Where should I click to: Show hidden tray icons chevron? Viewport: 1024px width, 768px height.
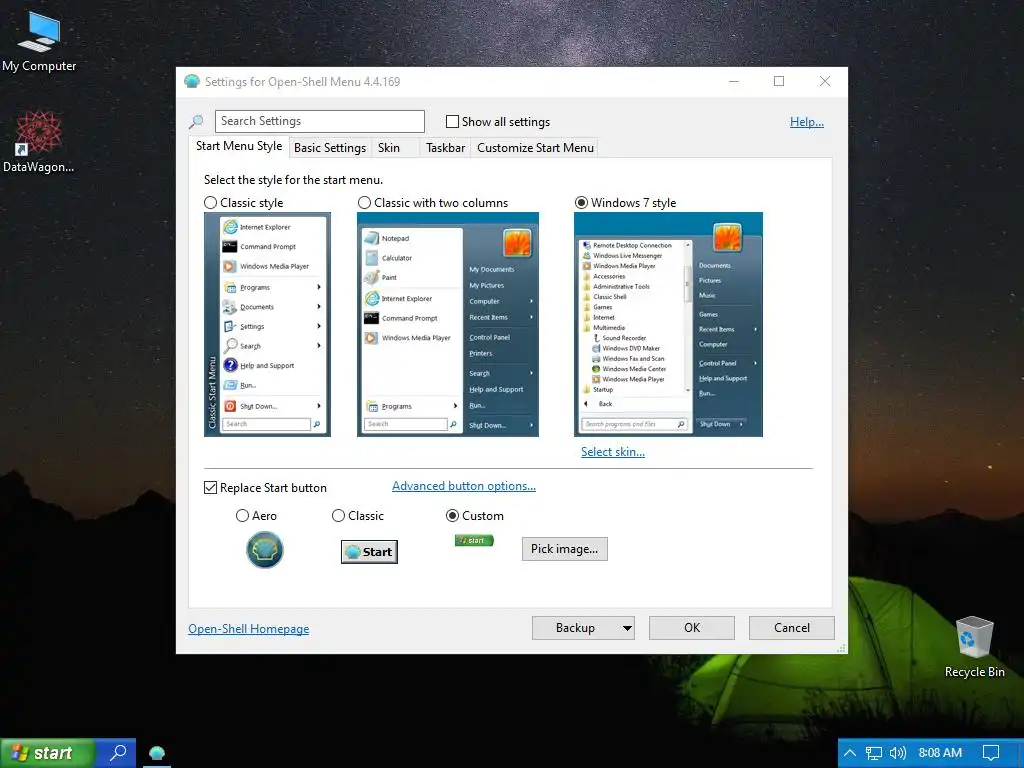tap(850, 753)
